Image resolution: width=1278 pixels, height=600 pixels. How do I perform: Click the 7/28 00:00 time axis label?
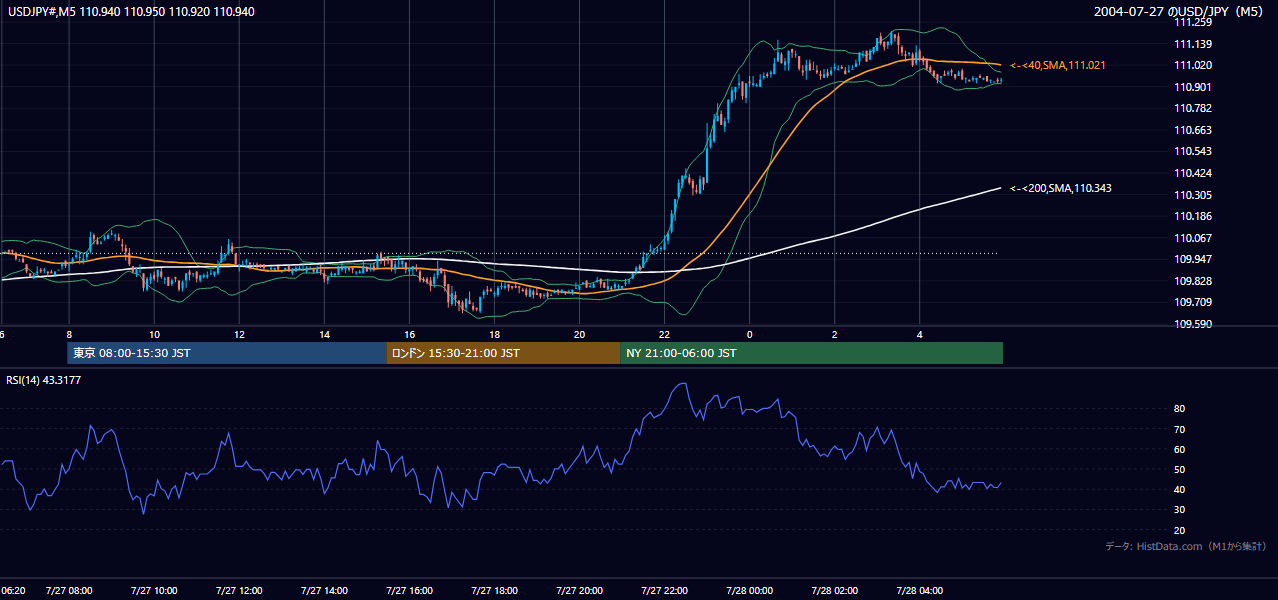[x=750, y=591]
